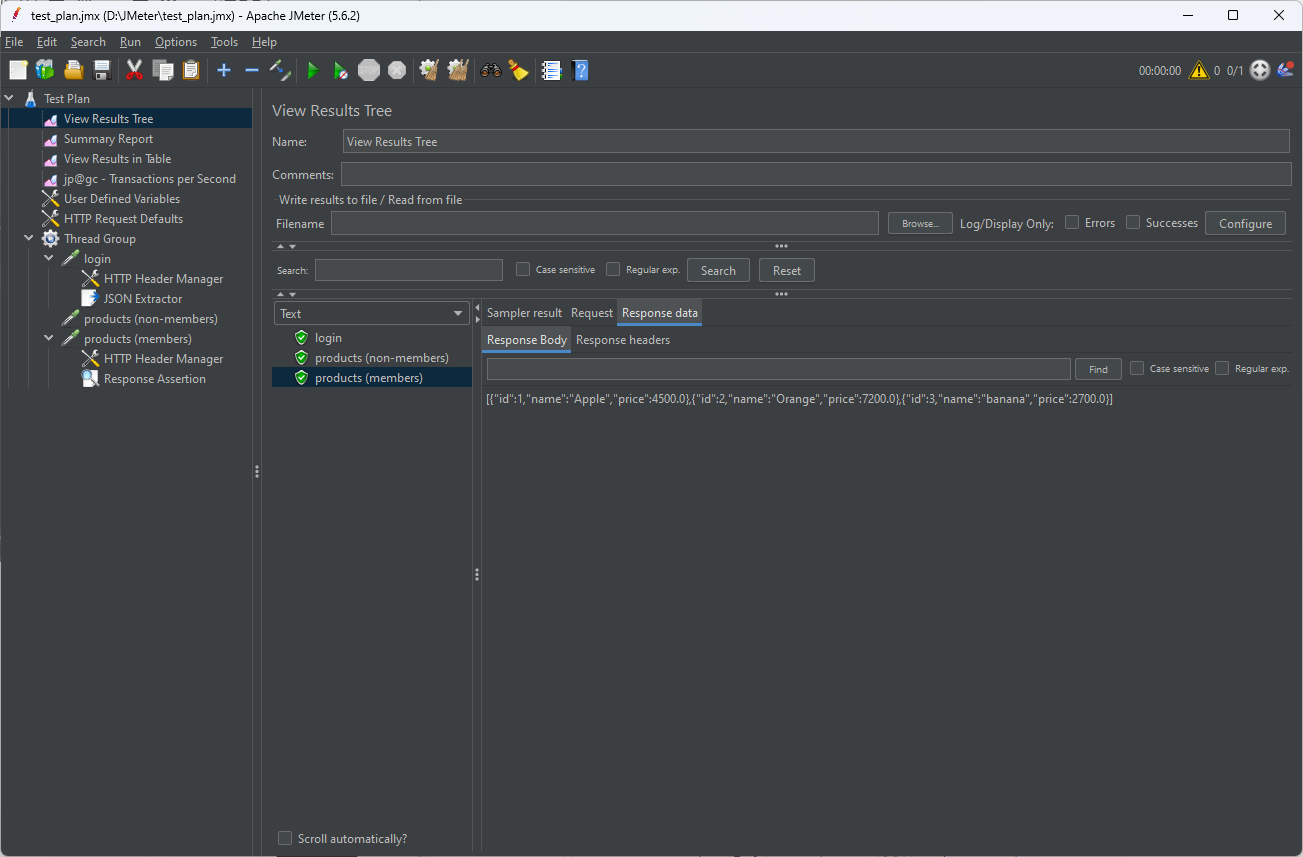This screenshot has width=1303, height=857.
Task: Switch to the Response headers tab
Action: pos(623,340)
